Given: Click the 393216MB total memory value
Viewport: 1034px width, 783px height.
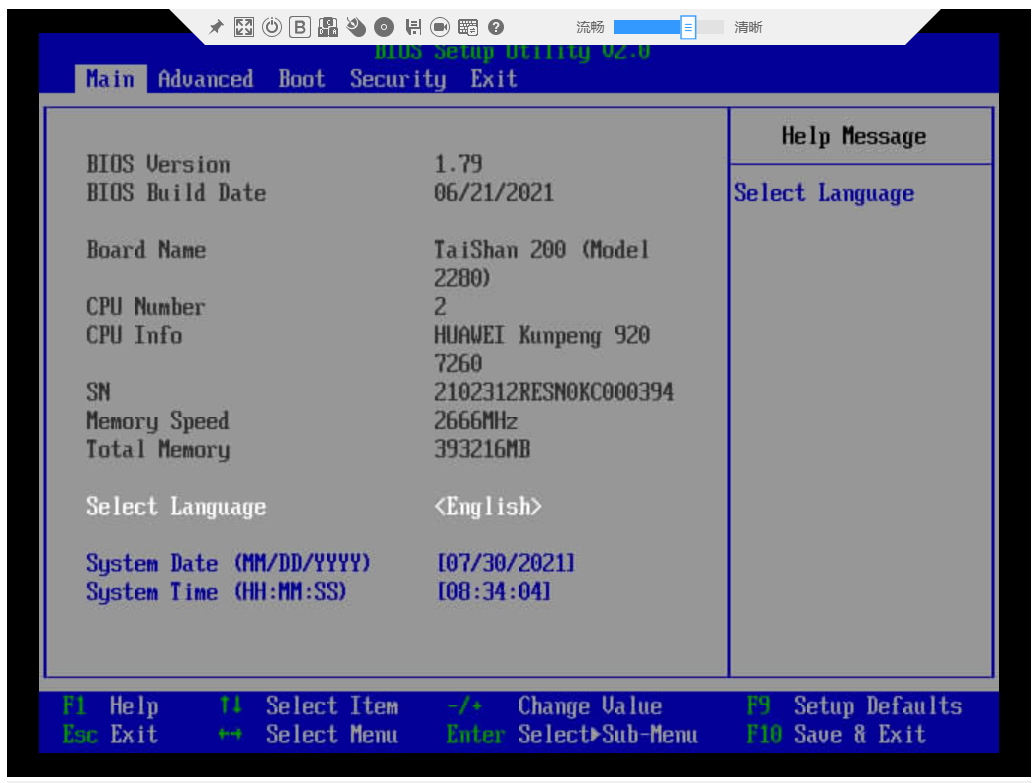Looking at the screenshot, I should (482, 450).
